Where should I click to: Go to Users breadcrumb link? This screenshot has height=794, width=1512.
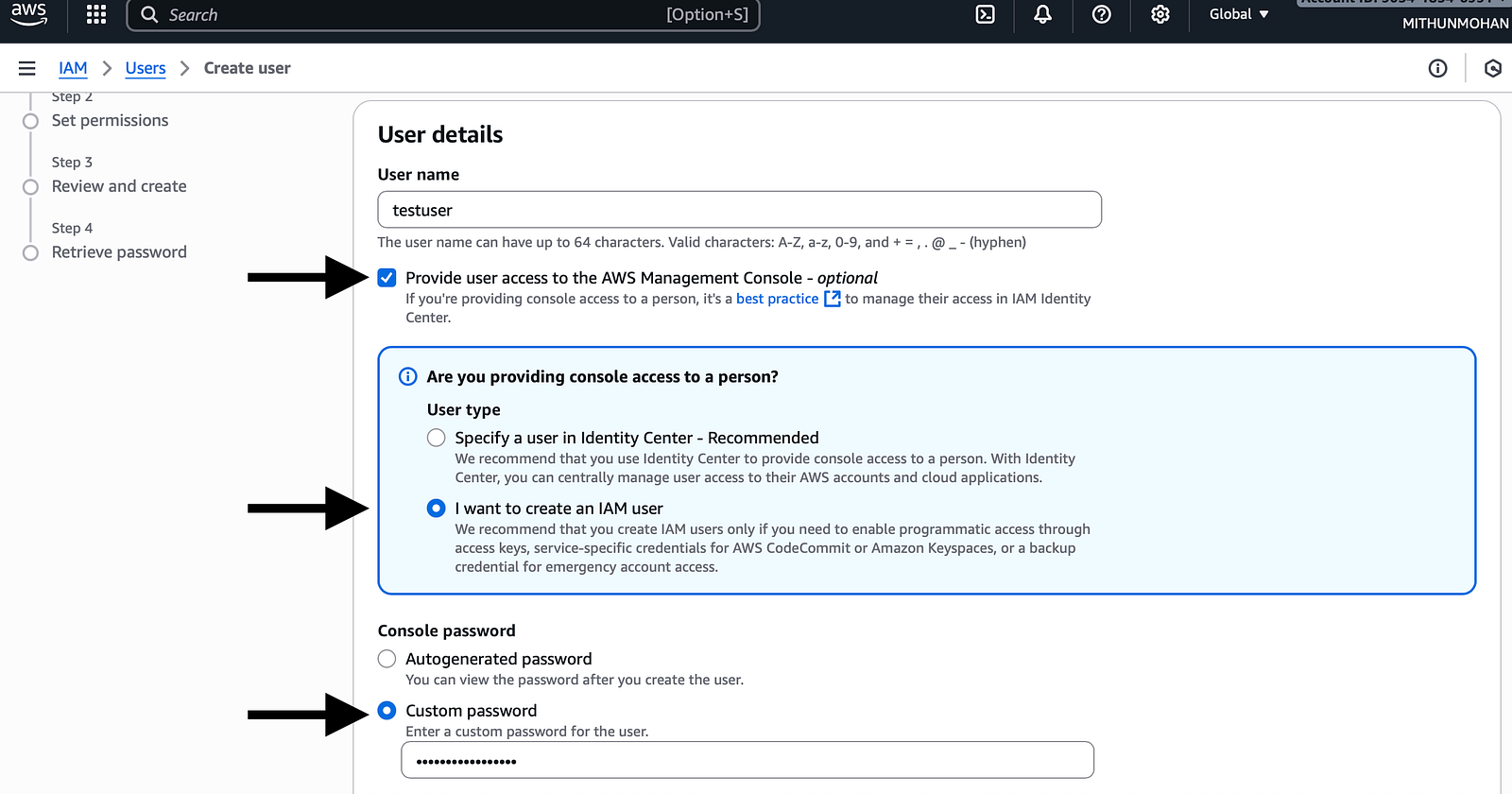[146, 68]
